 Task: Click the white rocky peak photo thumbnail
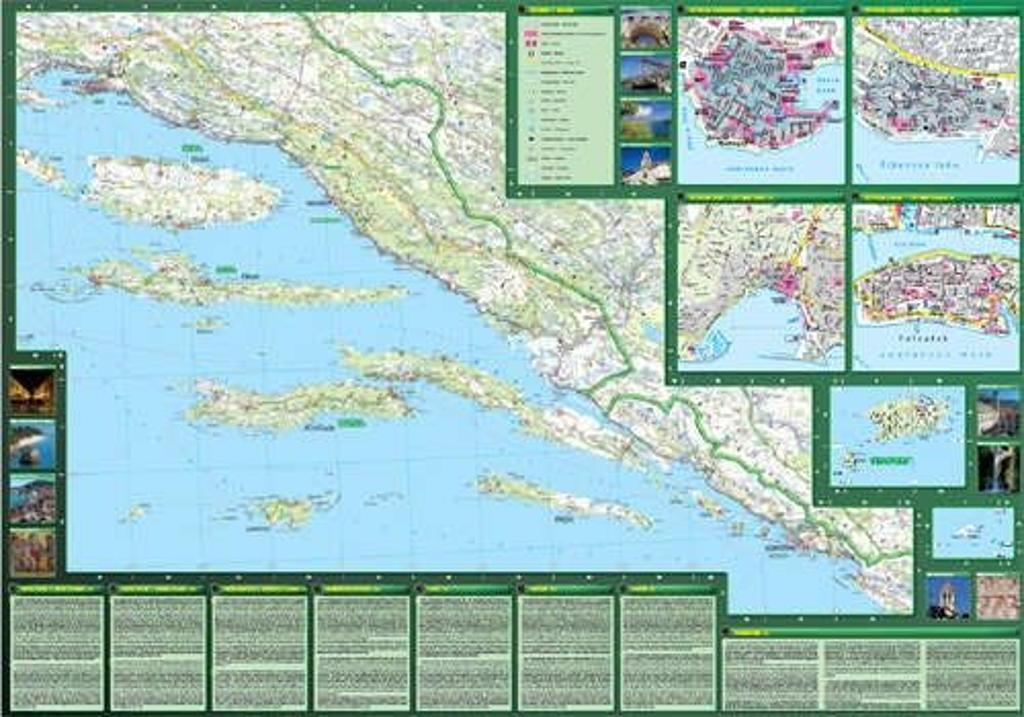645,165
